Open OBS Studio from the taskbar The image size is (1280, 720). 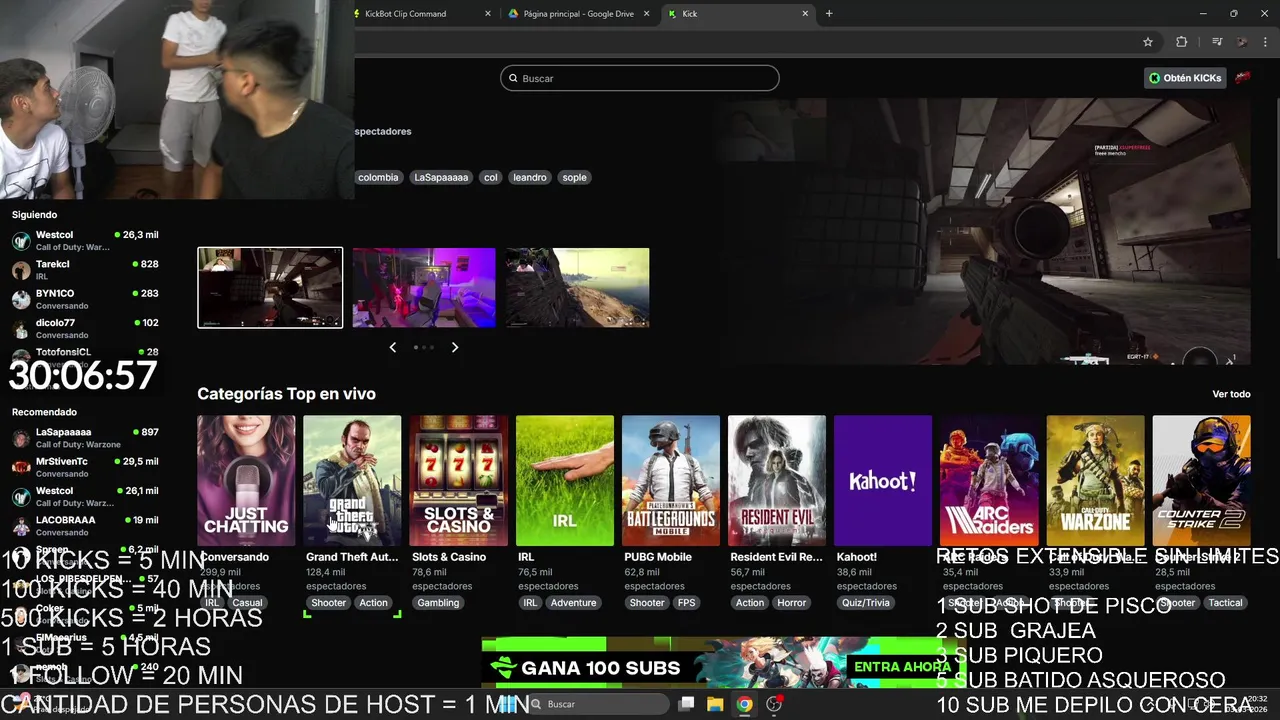pyautogui.click(x=774, y=704)
